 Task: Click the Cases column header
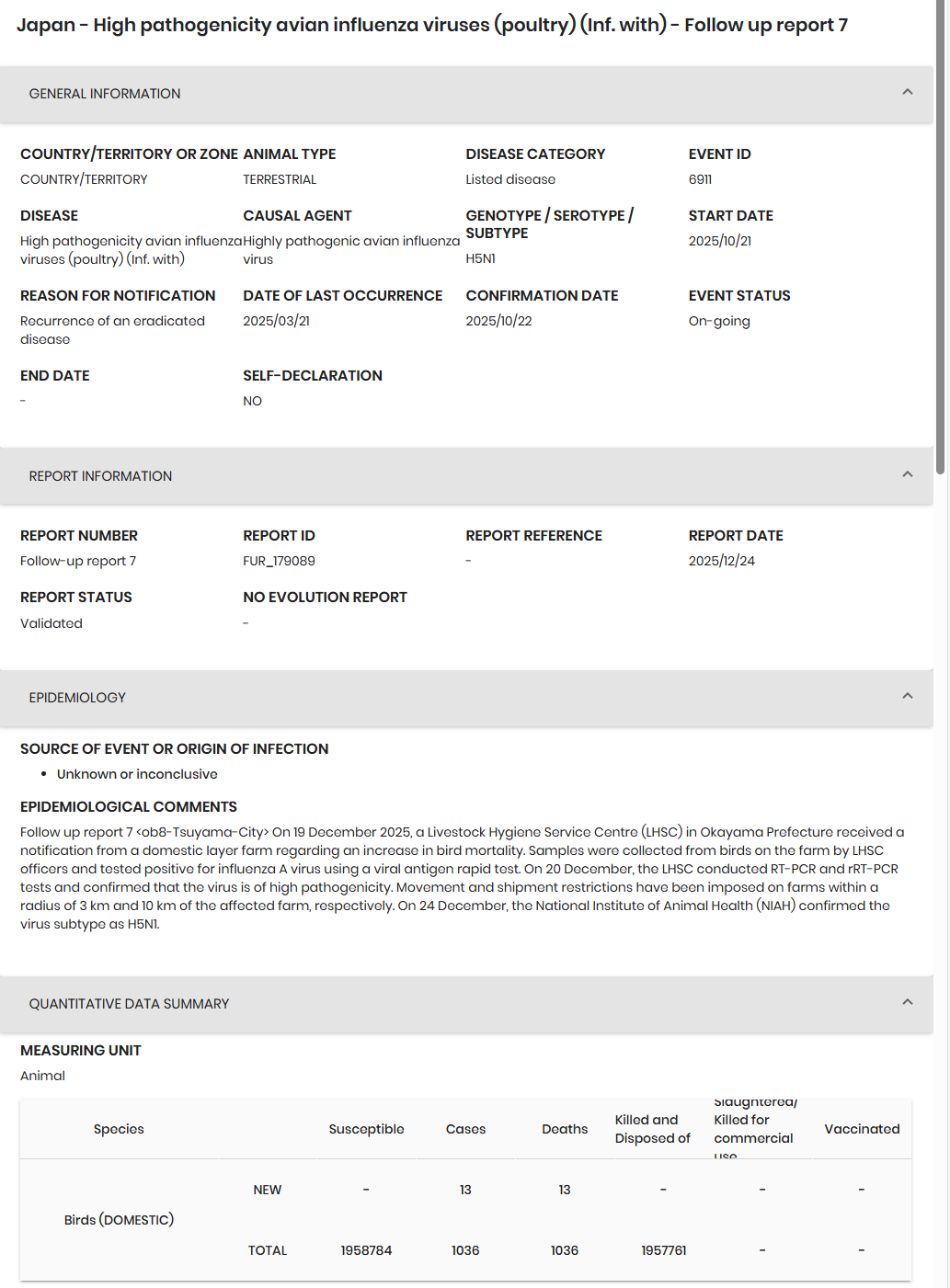click(x=465, y=1129)
